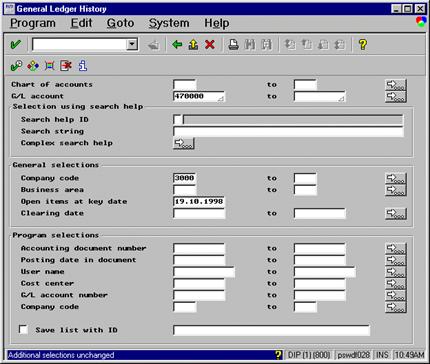Open the Program menu

point(33,23)
